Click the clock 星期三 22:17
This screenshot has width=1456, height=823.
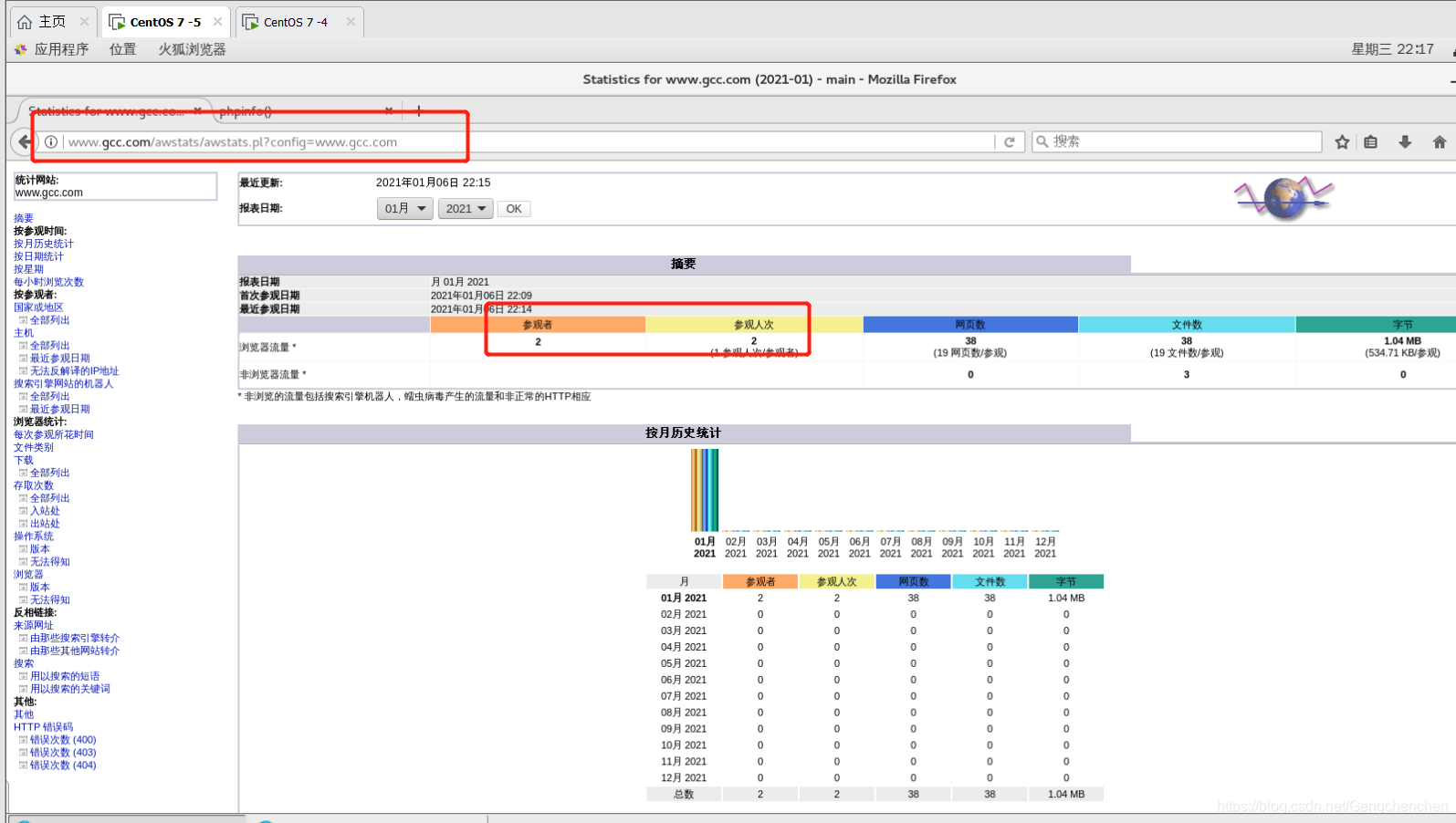coord(1392,49)
